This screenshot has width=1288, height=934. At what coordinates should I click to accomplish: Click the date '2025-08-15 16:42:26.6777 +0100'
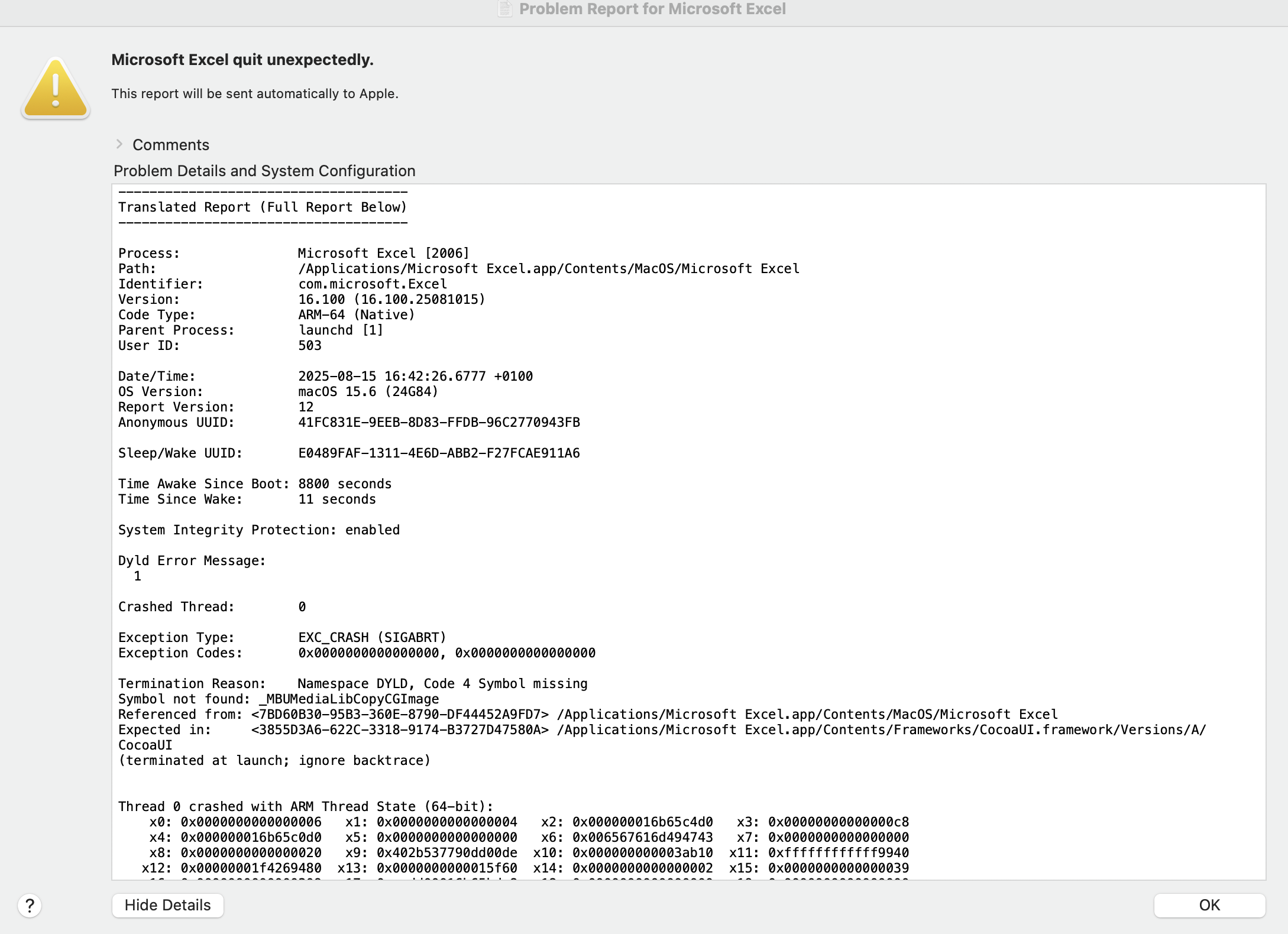pos(415,376)
